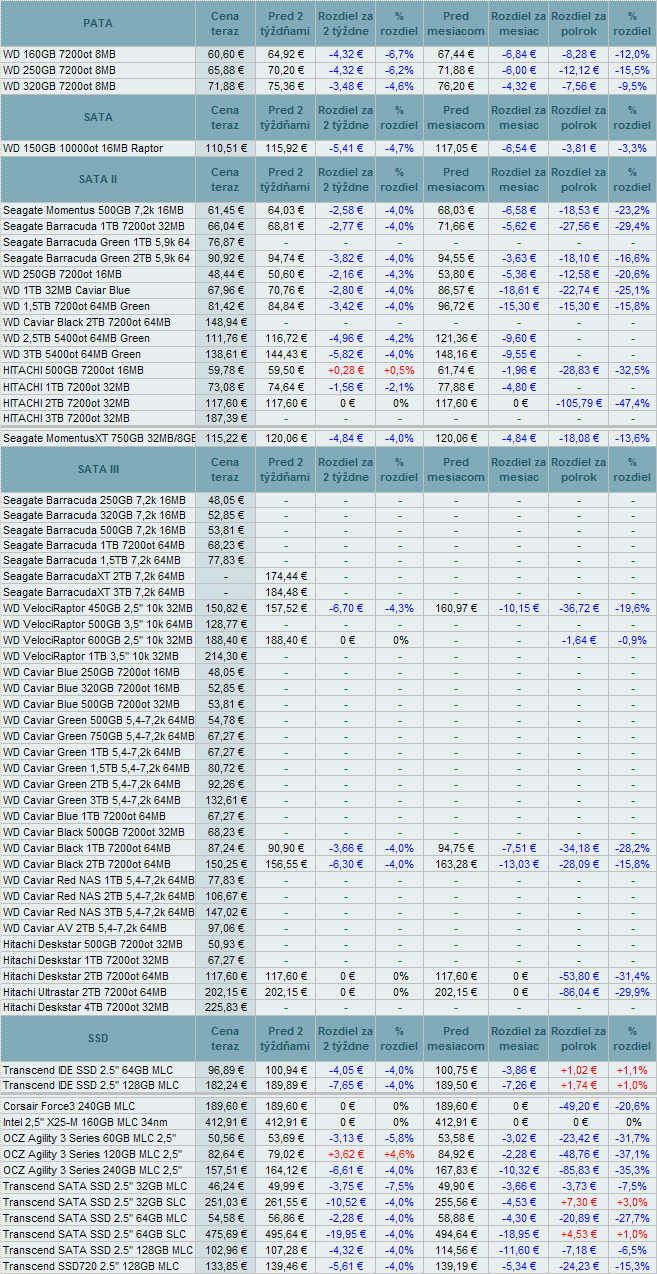The width and height of the screenshot is (657, 1274).
Task: Click 'Transcend SATA SSD 2.5" 64GB SLC' name
Action: point(94,1234)
